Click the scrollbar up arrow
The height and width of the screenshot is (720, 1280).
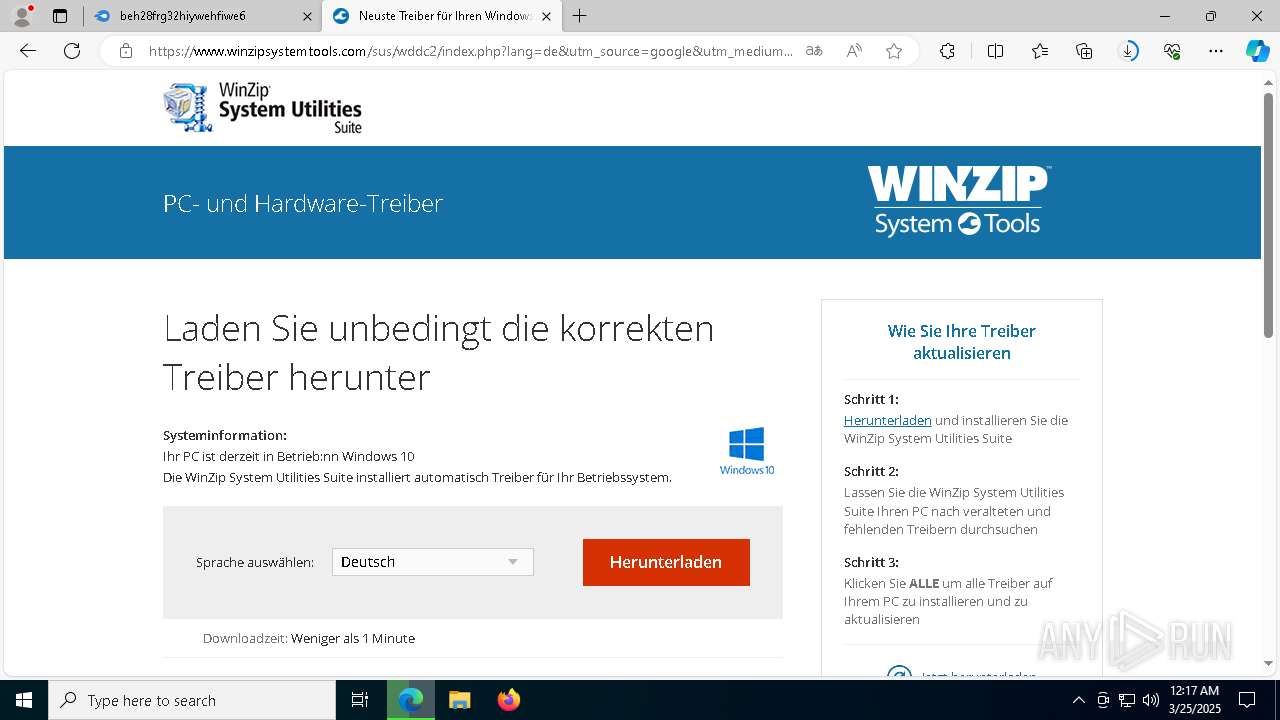pos(1269,83)
